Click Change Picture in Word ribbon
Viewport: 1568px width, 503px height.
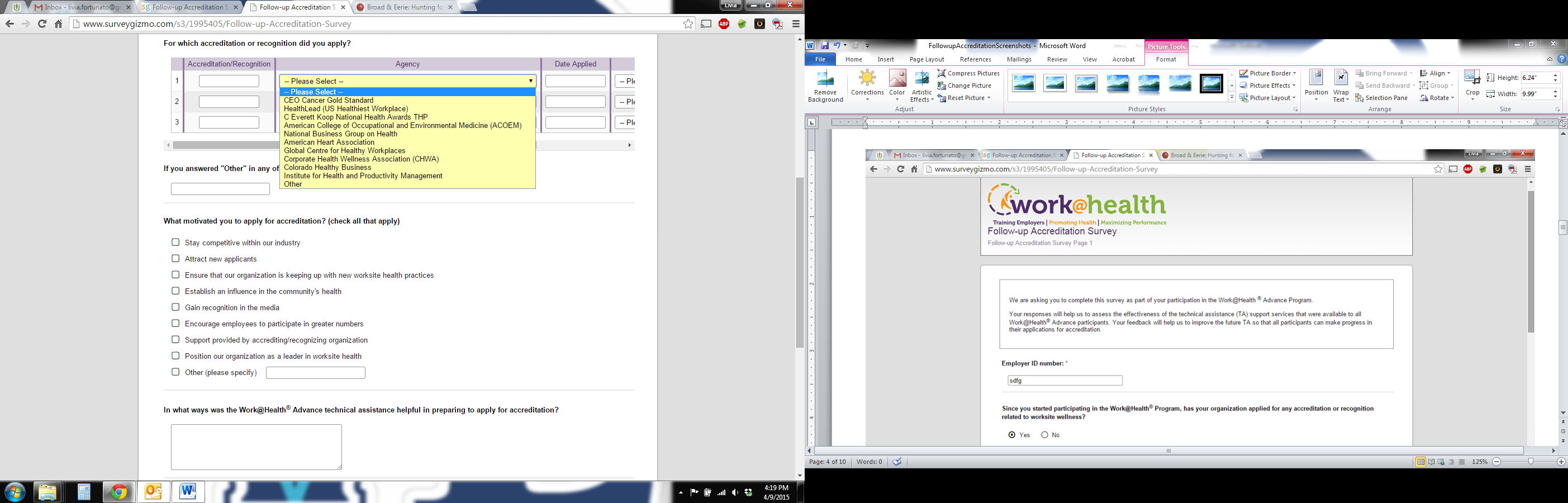pyautogui.click(x=964, y=86)
